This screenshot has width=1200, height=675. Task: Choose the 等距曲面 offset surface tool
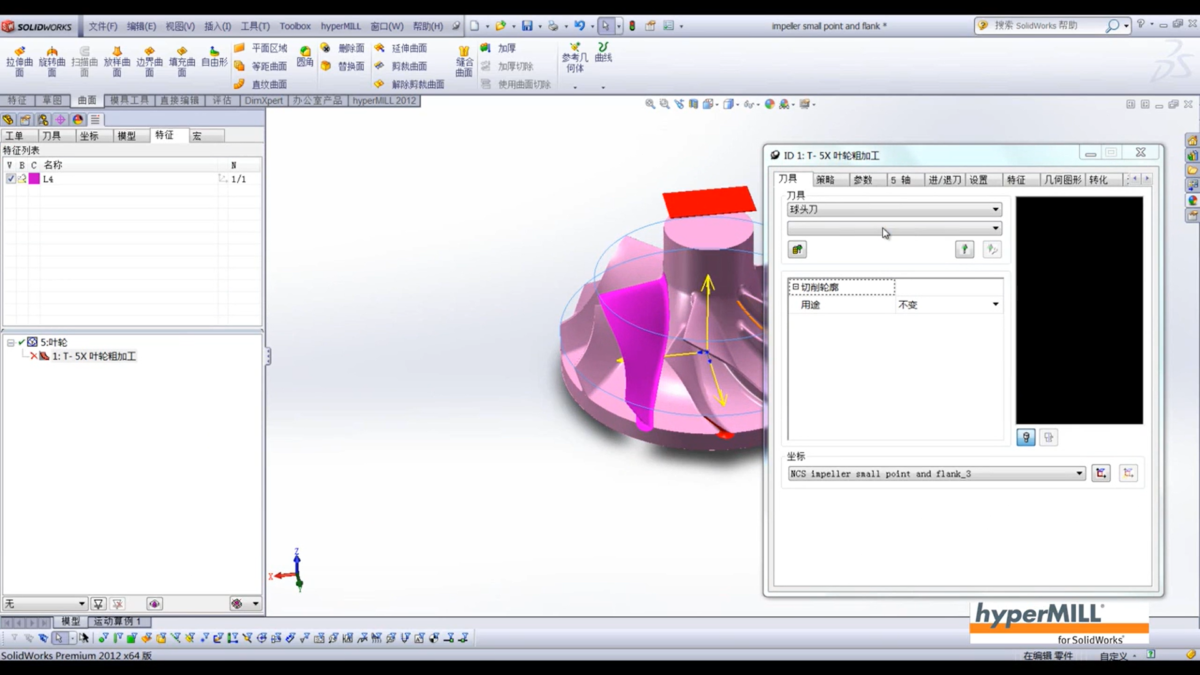pyautogui.click(x=260, y=66)
